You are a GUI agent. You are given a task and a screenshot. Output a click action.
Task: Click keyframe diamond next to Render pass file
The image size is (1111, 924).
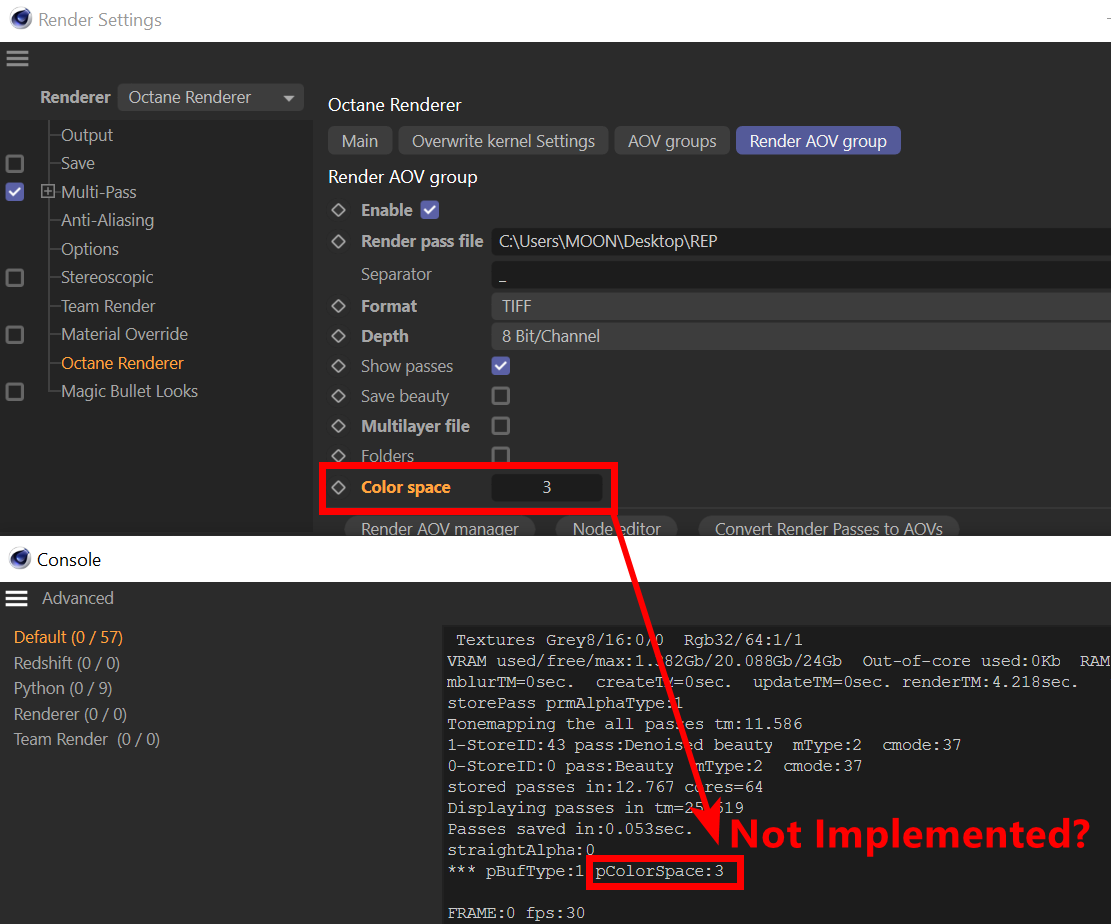coord(339,241)
